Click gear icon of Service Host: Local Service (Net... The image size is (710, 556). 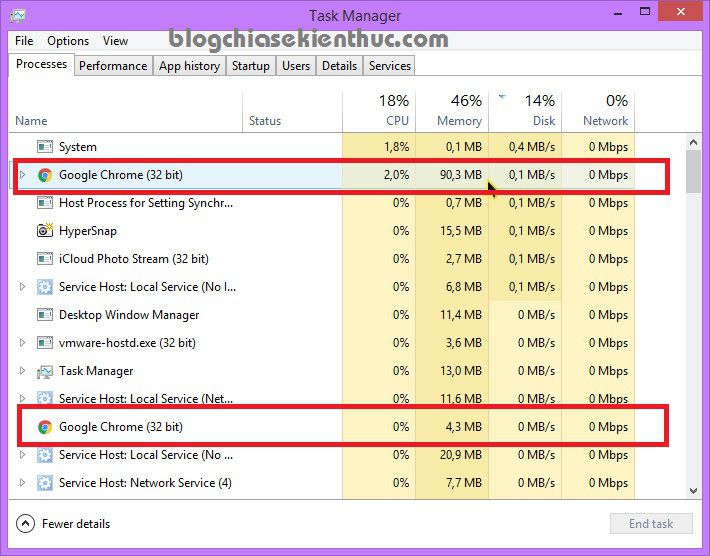(x=45, y=398)
